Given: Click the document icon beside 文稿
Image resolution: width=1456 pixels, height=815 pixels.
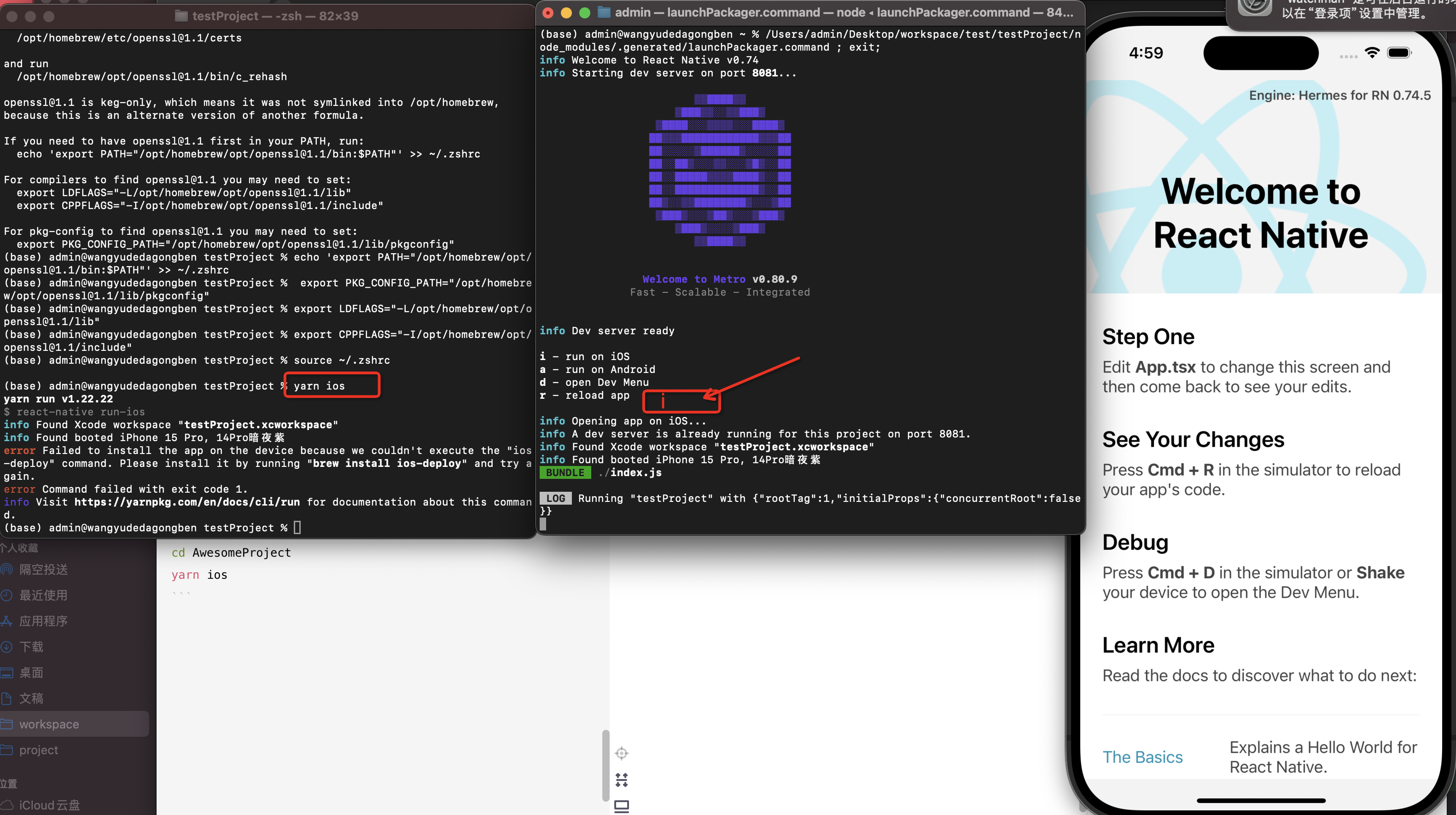Looking at the screenshot, I should [6, 698].
